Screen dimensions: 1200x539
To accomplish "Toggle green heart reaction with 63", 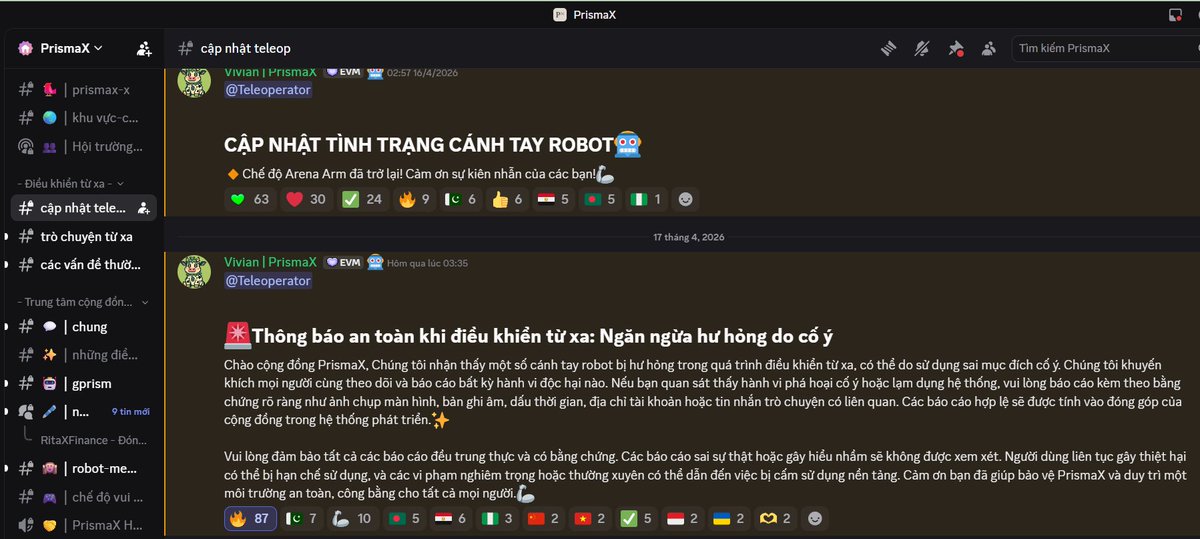I will pyautogui.click(x=249, y=199).
